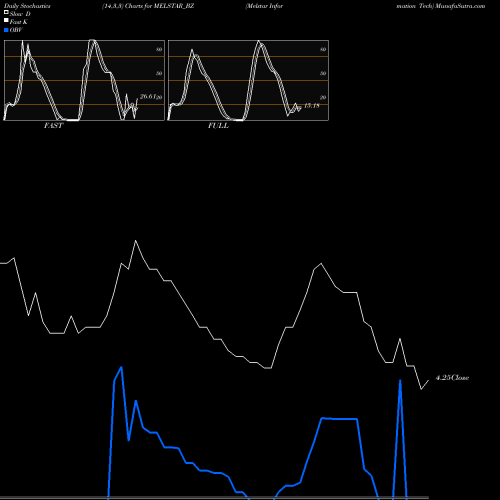Select the 'Daily Stochastics' title text
This screenshot has width=500, height=500.
[x=26, y=6]
